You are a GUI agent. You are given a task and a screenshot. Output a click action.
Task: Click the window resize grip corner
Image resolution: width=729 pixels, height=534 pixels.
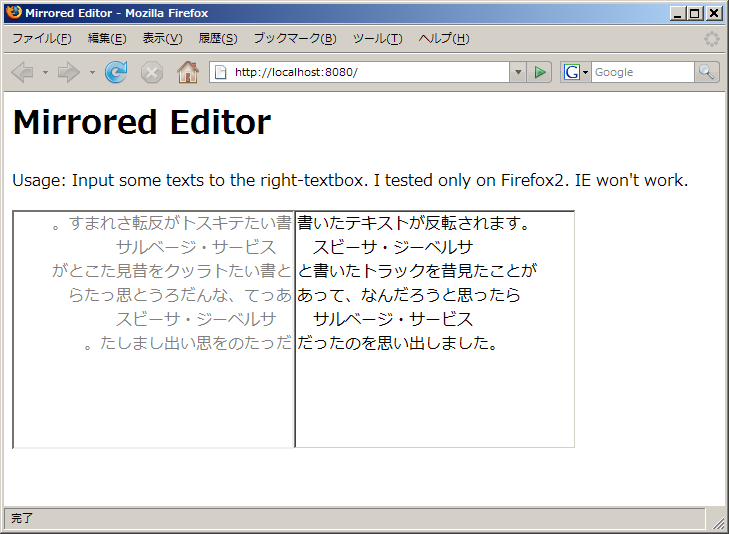point(718,523)
